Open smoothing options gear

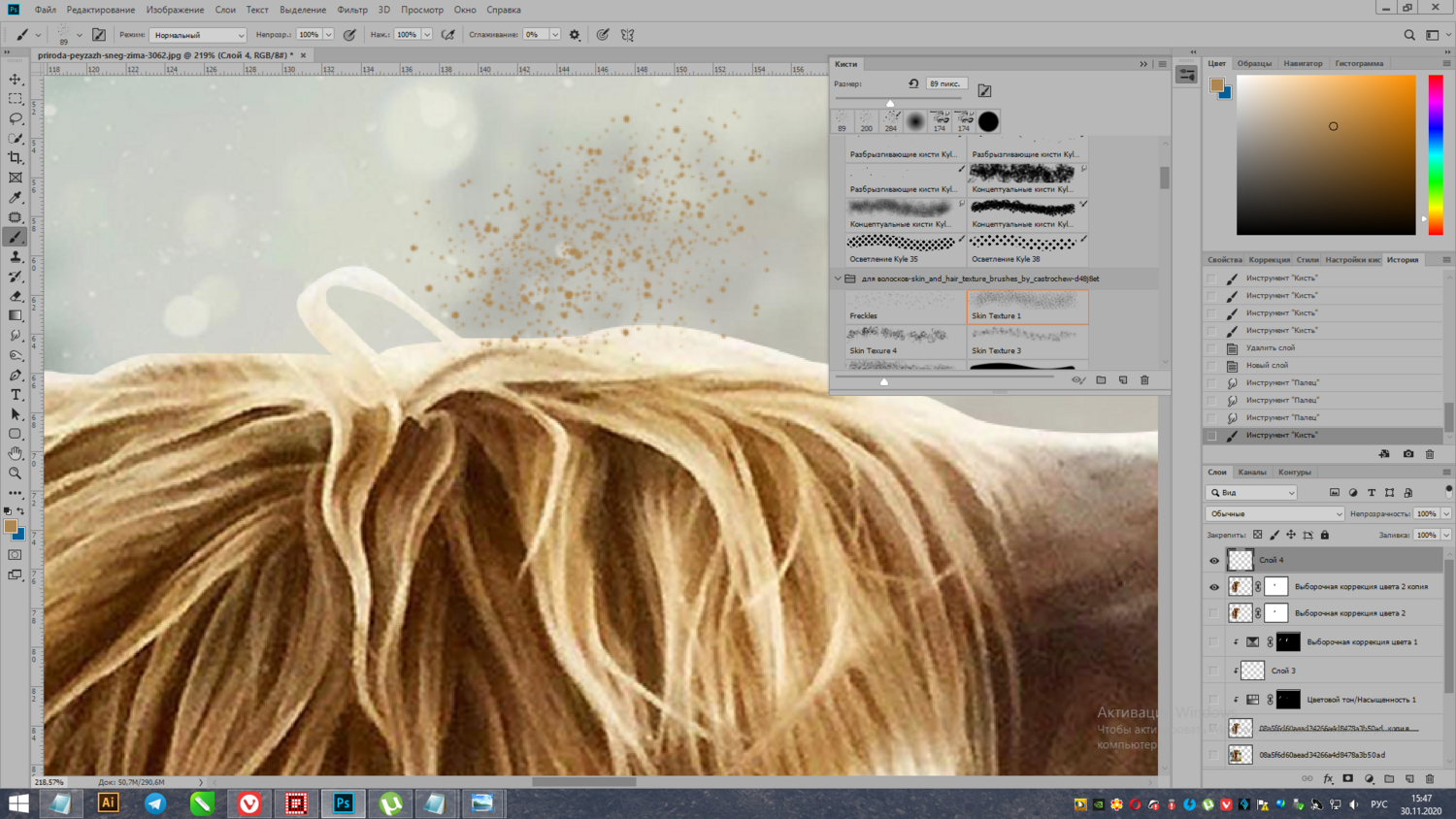point(575,35)
